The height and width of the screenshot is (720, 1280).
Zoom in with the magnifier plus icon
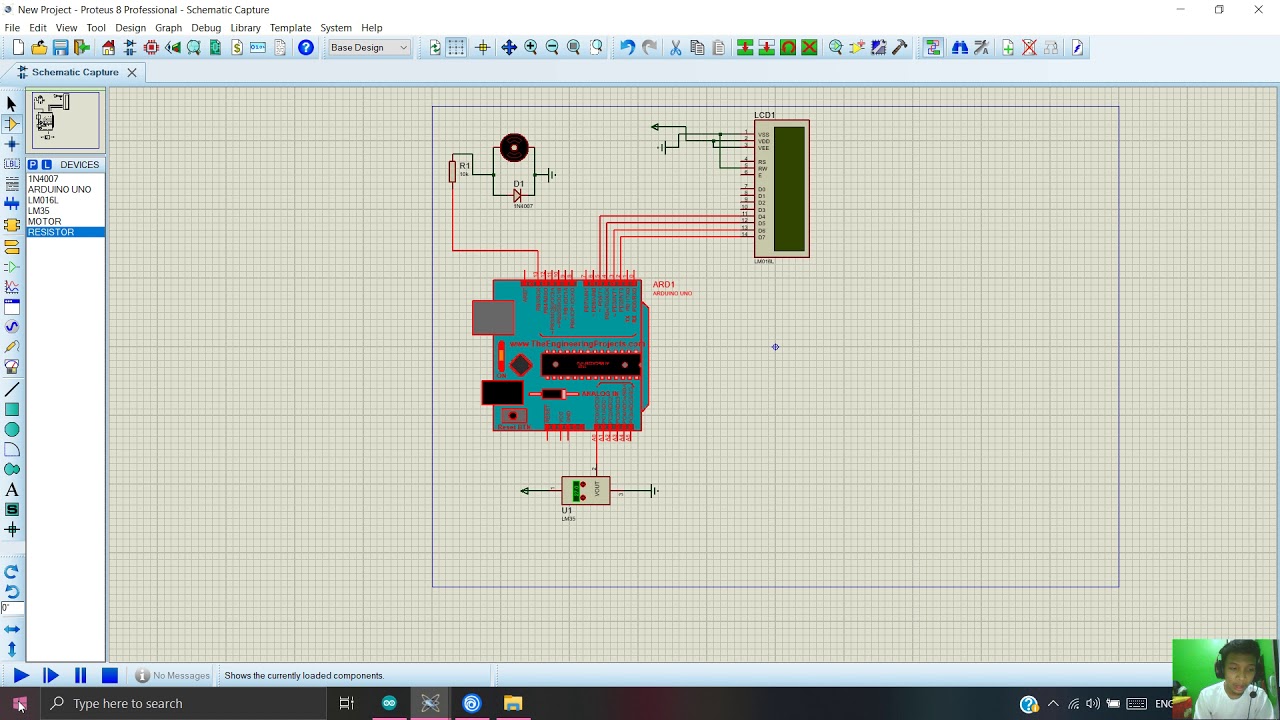(x=531, y=48)
